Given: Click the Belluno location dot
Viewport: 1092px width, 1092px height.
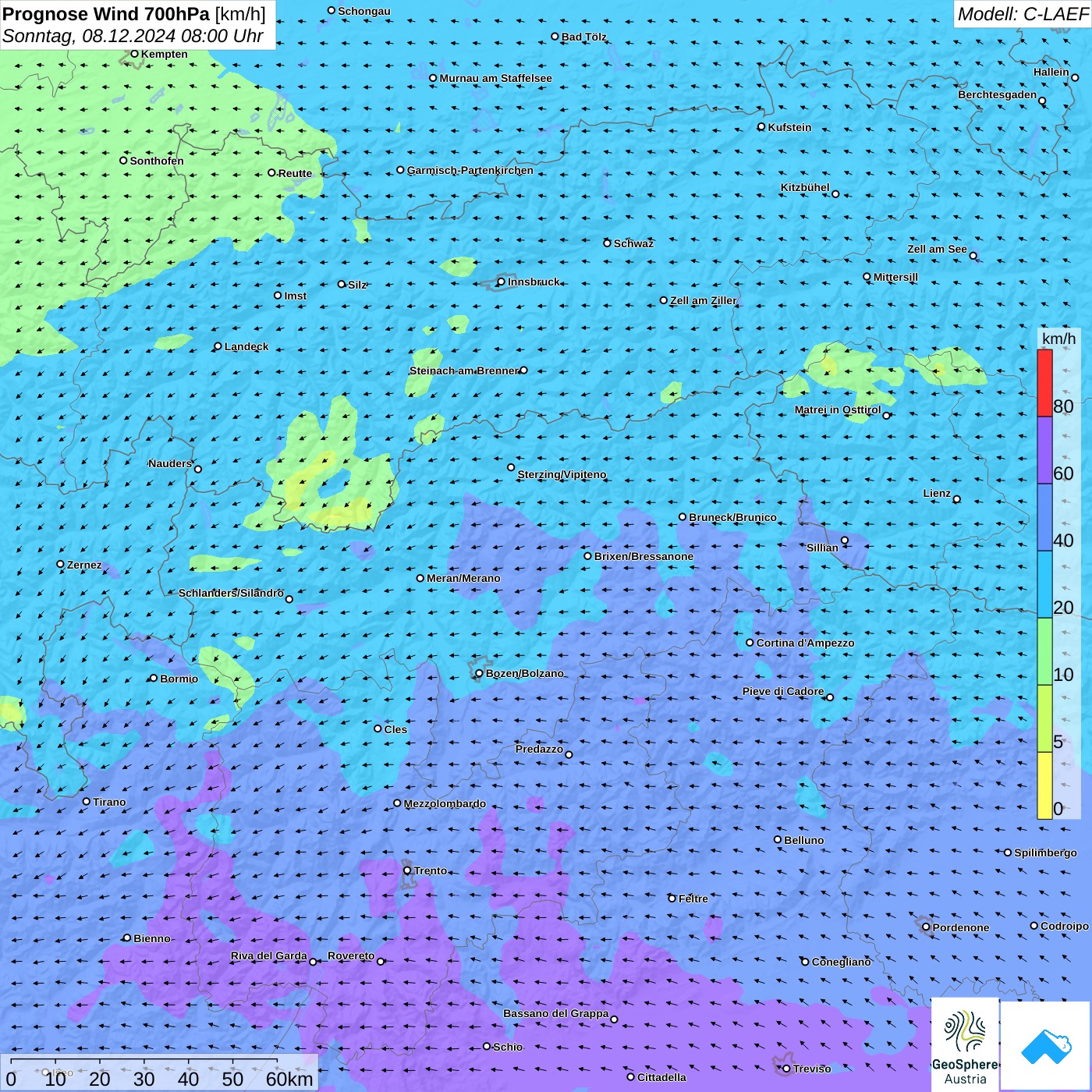Looking at the screenshot, I should point(778,839).
